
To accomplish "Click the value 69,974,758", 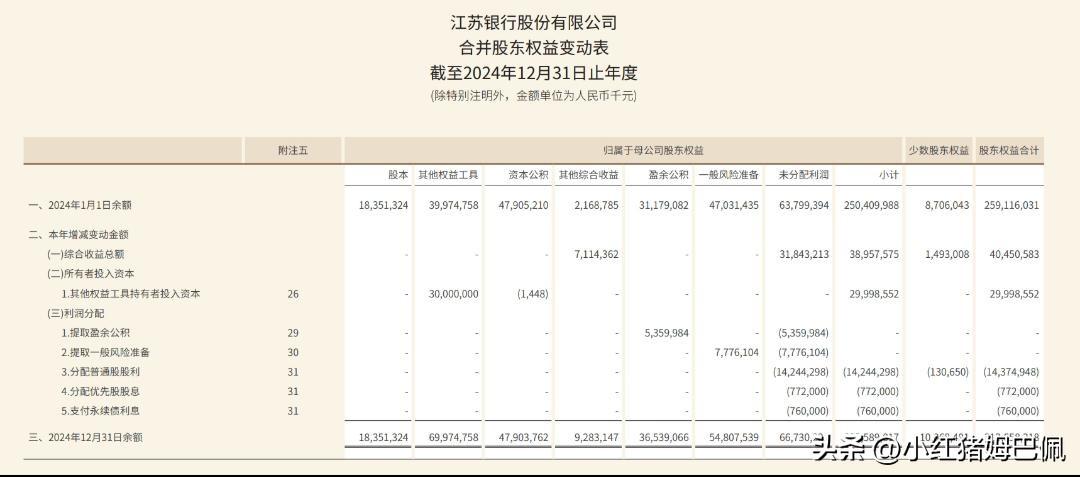I will click(x=453, y=437).
